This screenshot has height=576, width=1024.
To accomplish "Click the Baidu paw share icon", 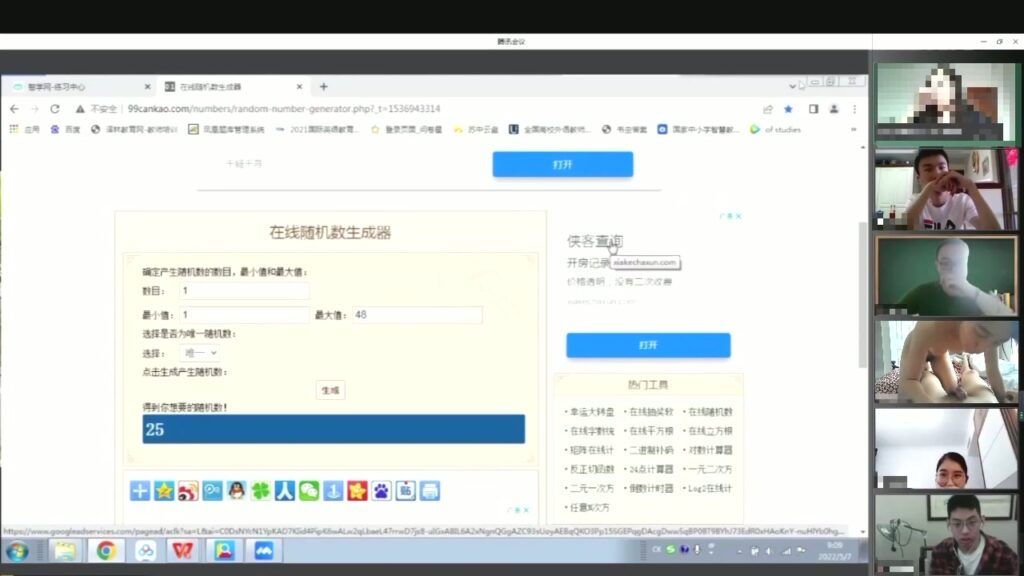I will (381, 491).
